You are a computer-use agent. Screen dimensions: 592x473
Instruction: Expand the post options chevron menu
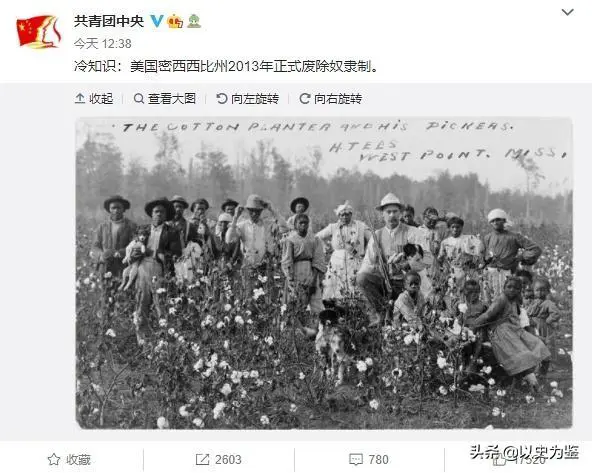click(x=567, y=12)
